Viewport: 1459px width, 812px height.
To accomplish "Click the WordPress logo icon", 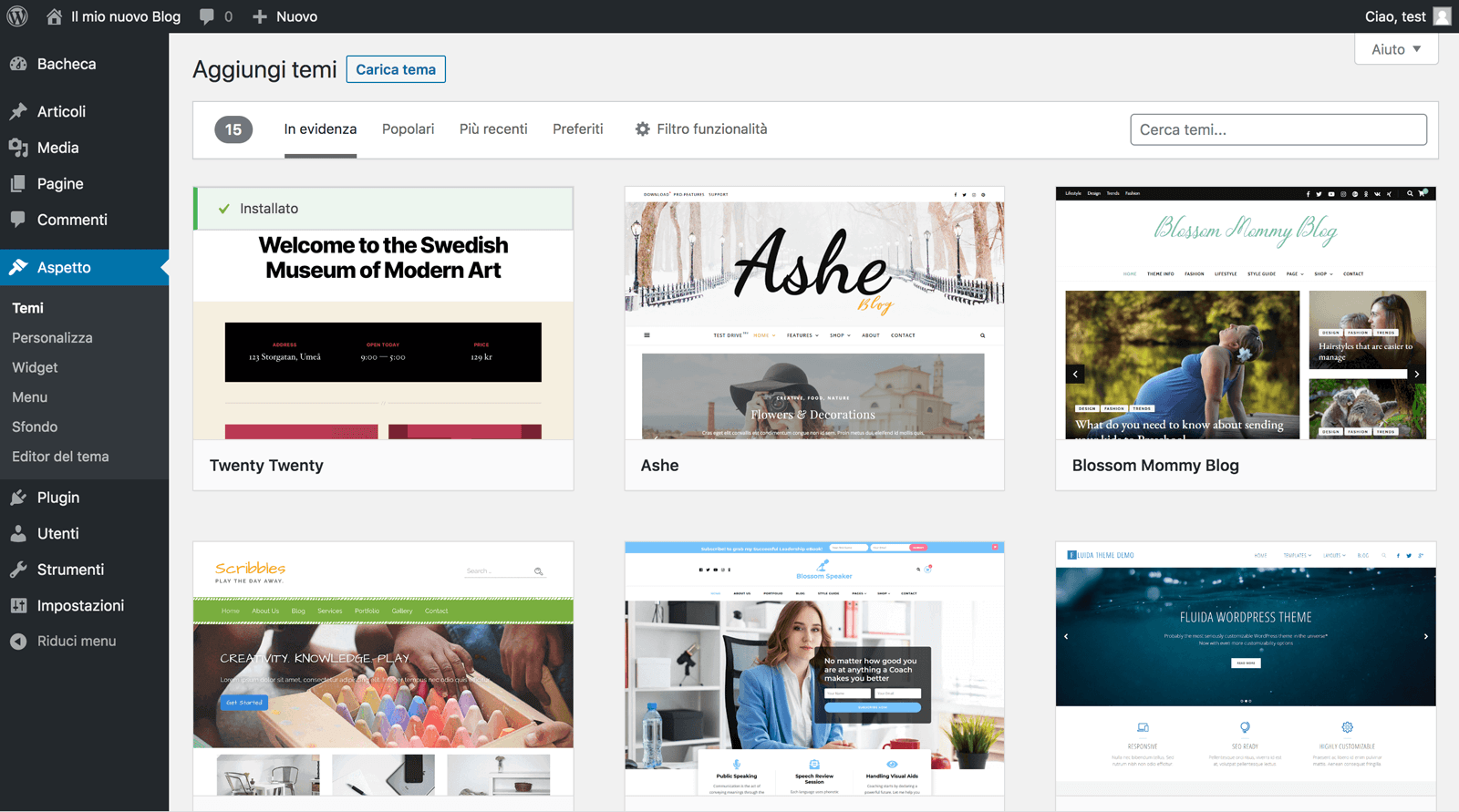I will [17, 16].
